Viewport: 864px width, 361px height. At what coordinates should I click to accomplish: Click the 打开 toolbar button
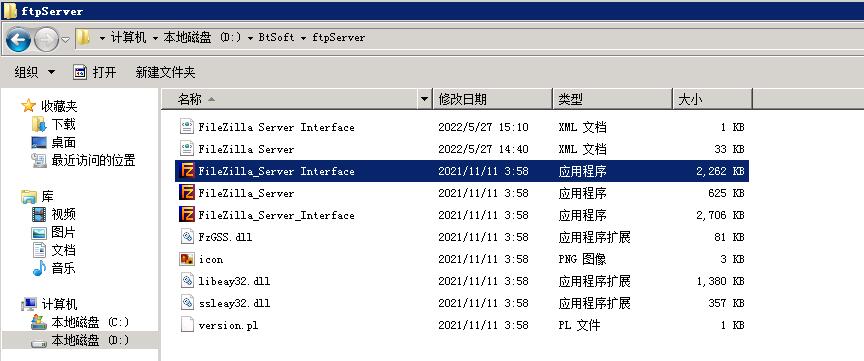tap(95, 72)
